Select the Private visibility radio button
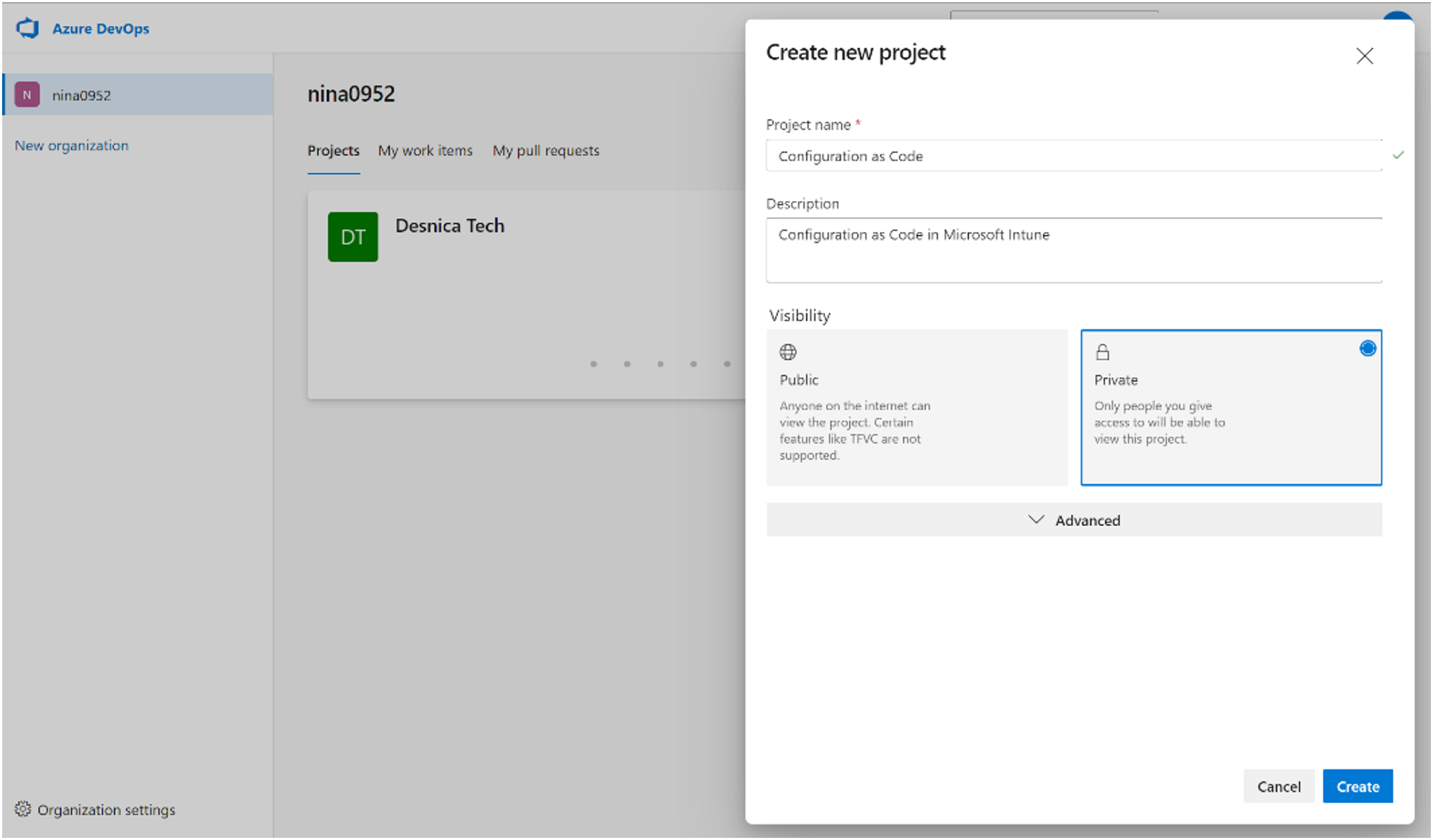 1367,348
